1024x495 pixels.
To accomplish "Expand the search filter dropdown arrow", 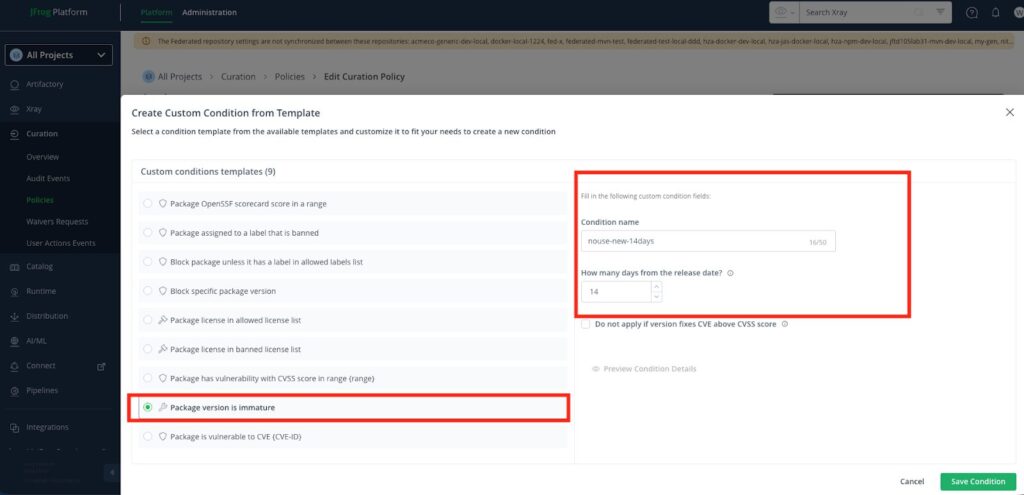I will click(x=942, y=12).
